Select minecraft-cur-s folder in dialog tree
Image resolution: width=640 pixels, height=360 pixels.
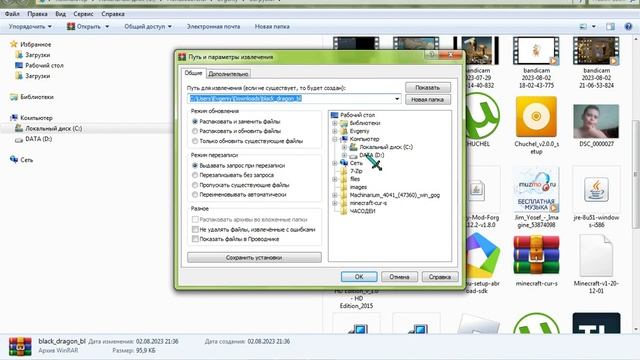(368, 203)
